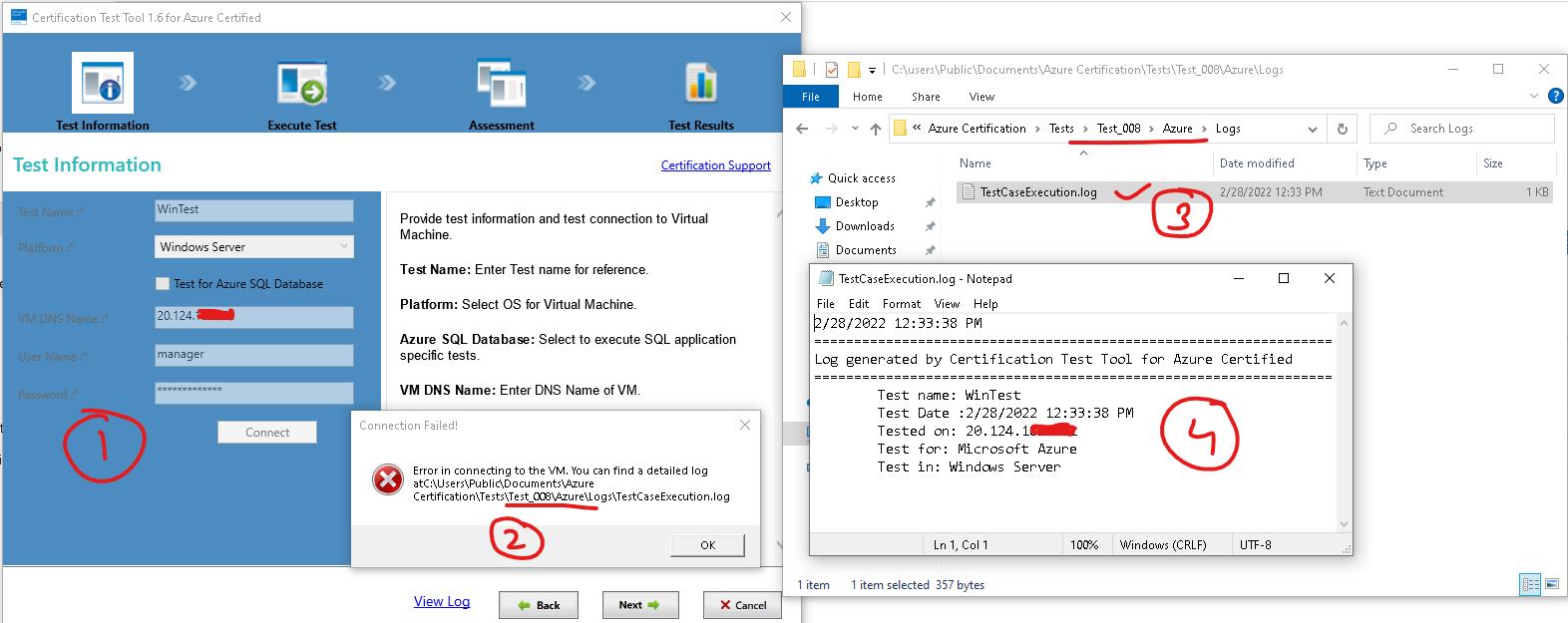Toggle Test for Azure SQL Database checkbox
The width and height of the screenshot is (1568, 623).
coord(163,284)
